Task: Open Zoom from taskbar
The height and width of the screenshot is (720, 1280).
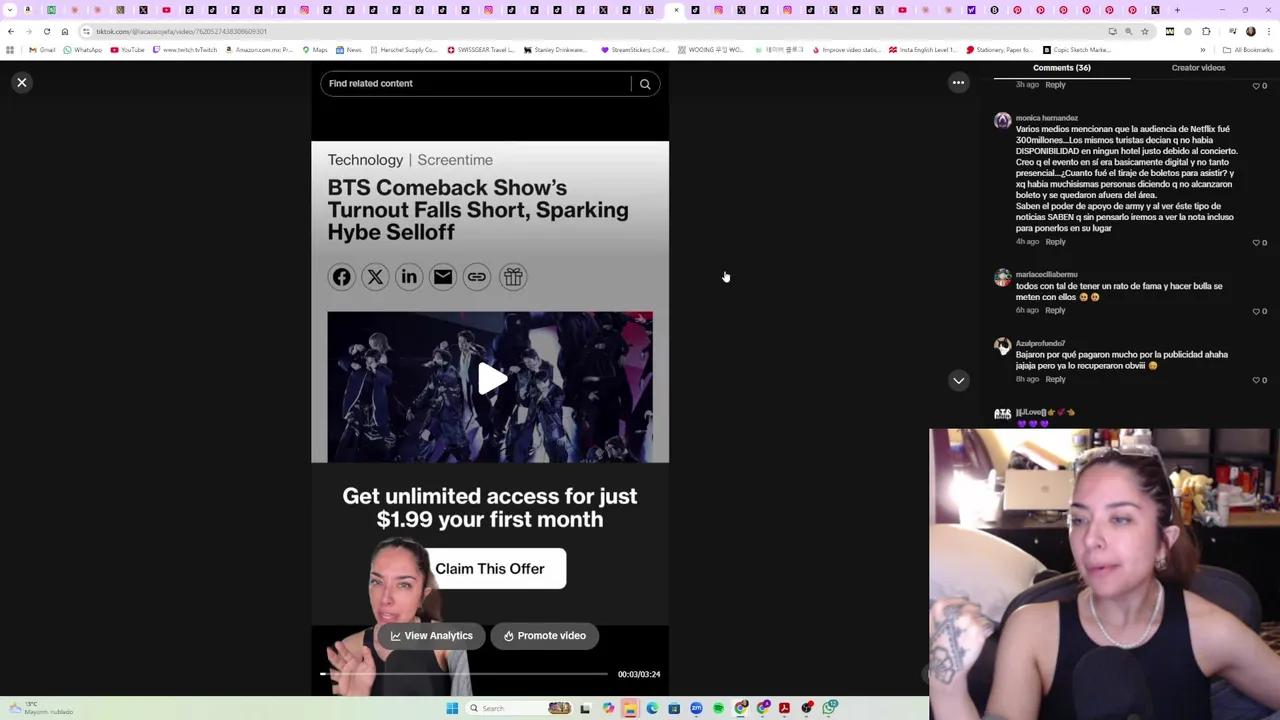Action: click(x=696, y=708)
